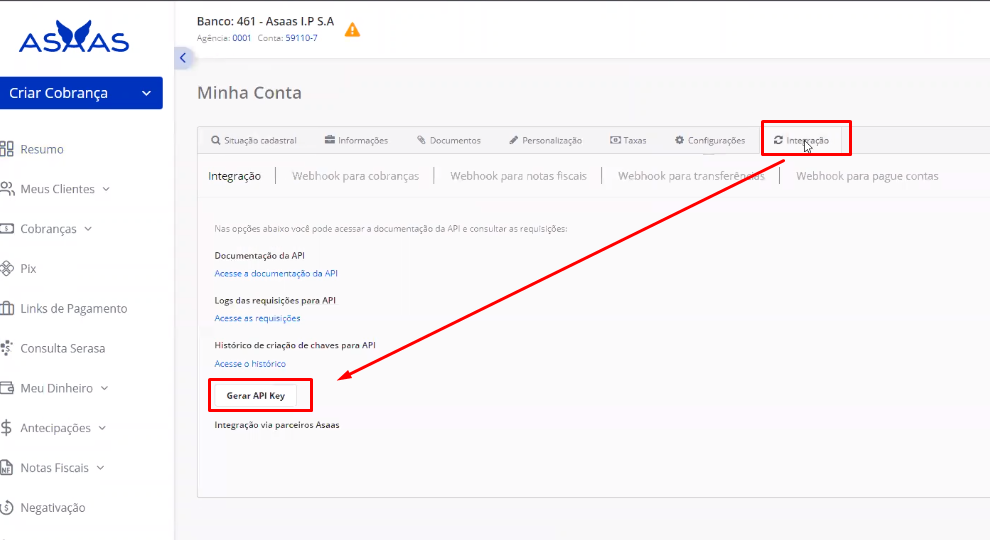Click the 'Documentação da API' label
This screenshot has width=990, height=540.
(x=259, y=256)
